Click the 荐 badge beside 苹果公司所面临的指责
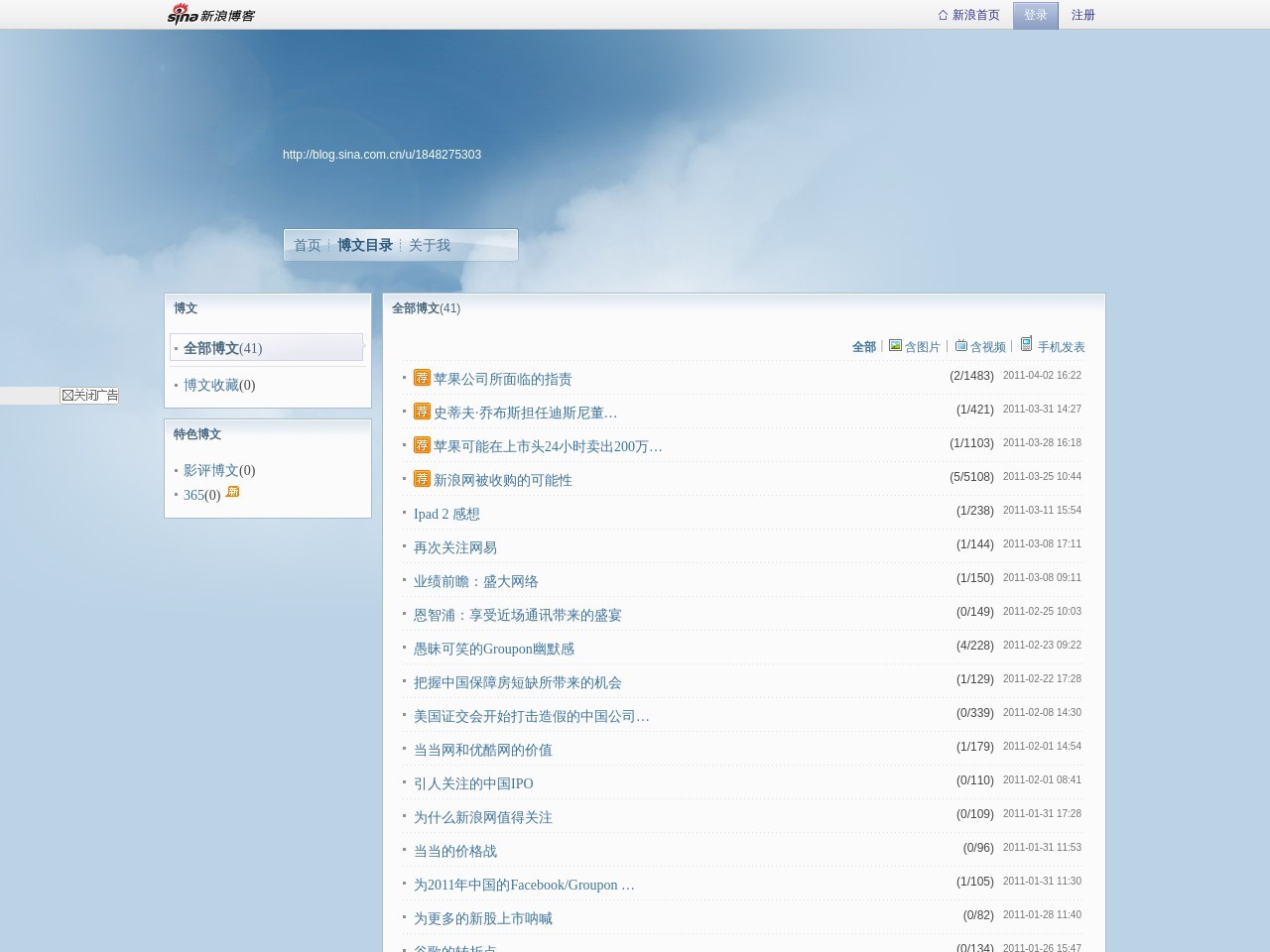 tap(422, 378)
